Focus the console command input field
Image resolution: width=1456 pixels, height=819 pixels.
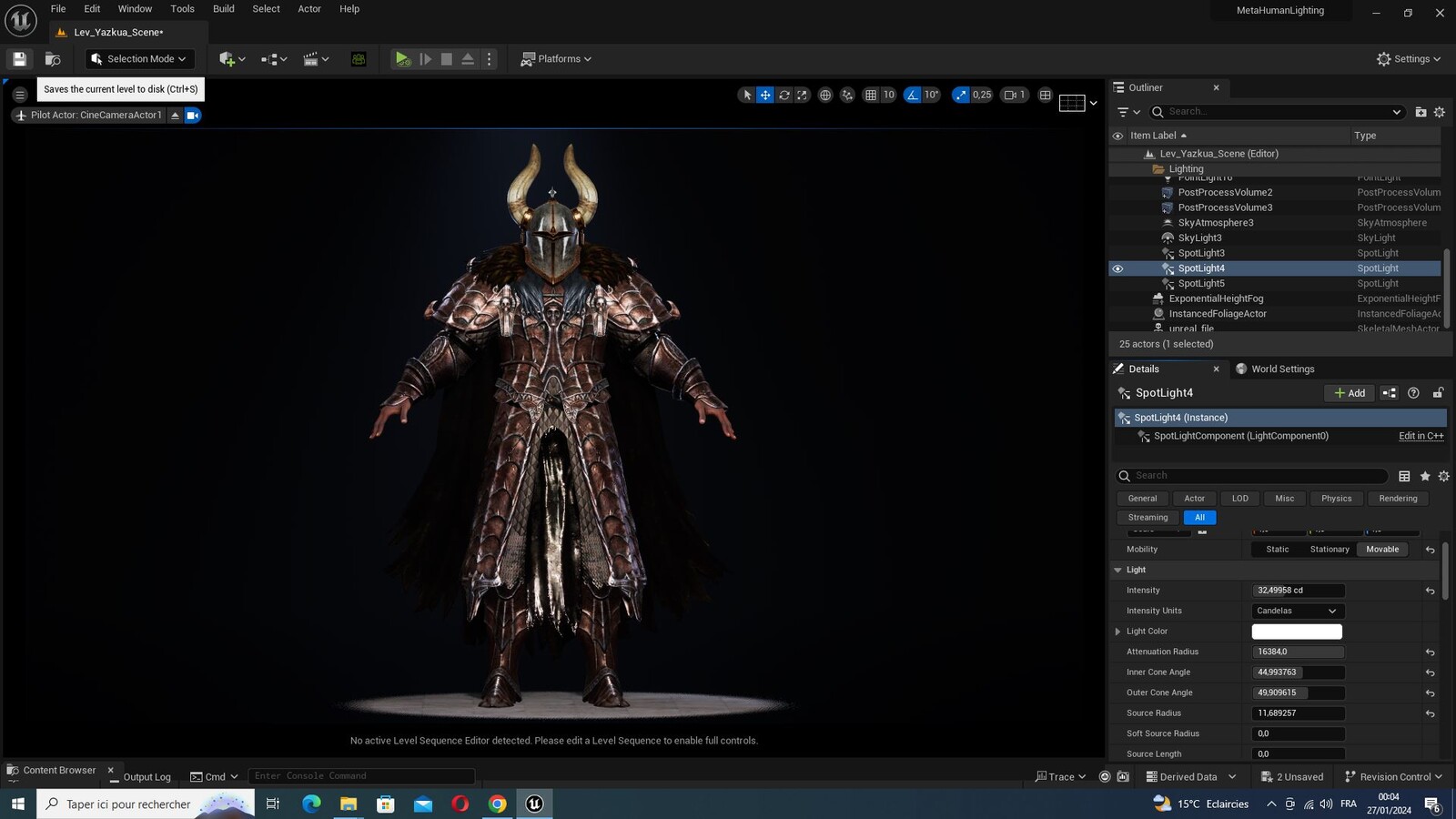(361, 776)
